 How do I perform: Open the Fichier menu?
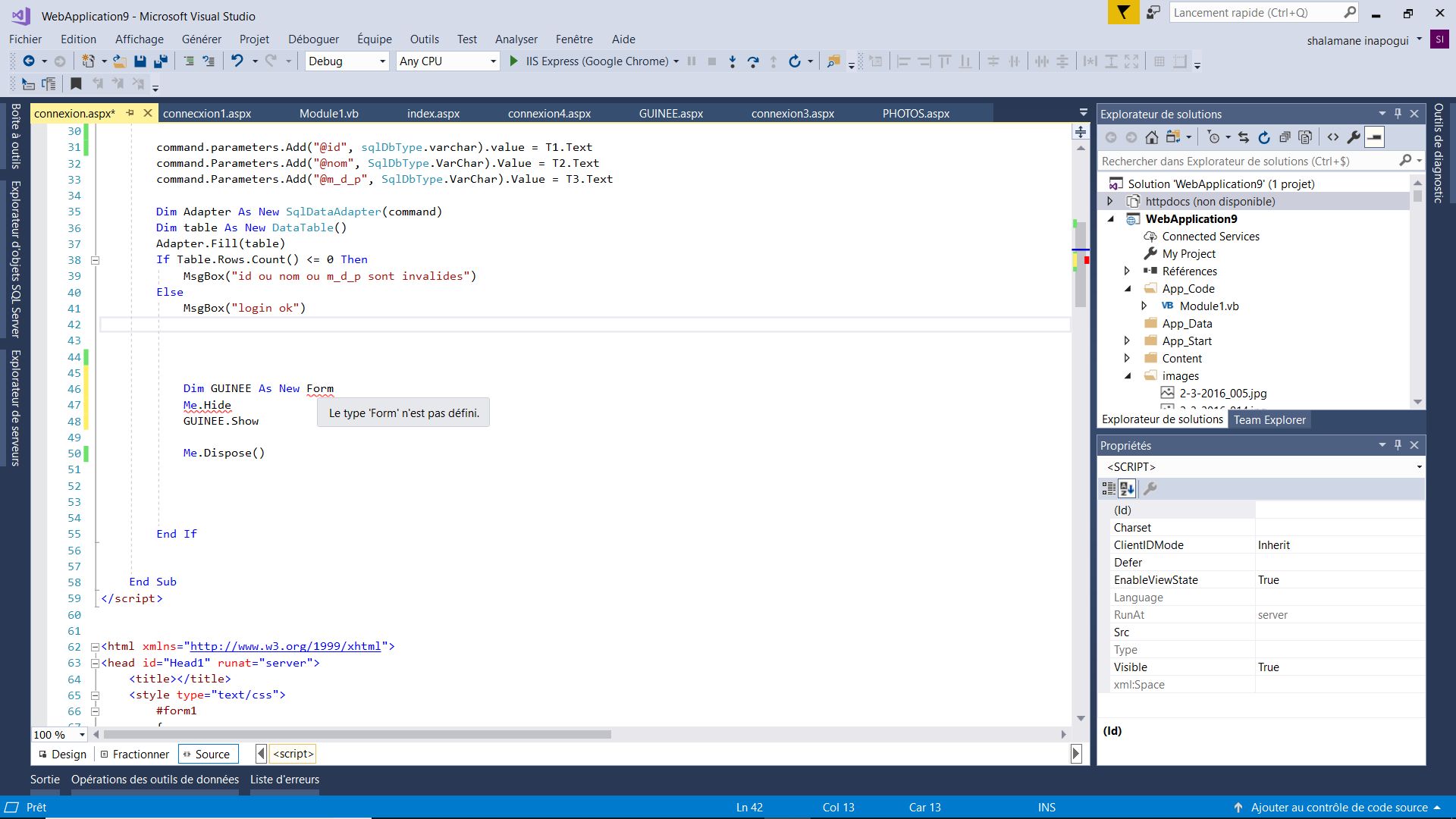[x=25, y=39]
